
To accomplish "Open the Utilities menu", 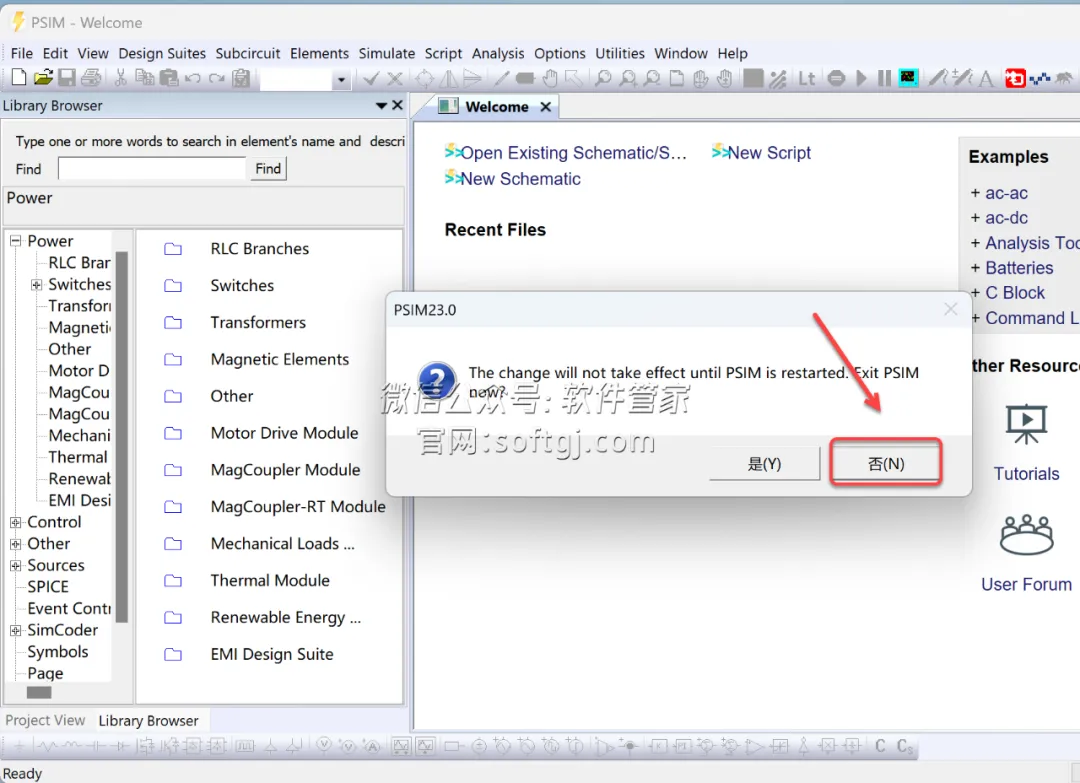I will (x=620, y=53).
